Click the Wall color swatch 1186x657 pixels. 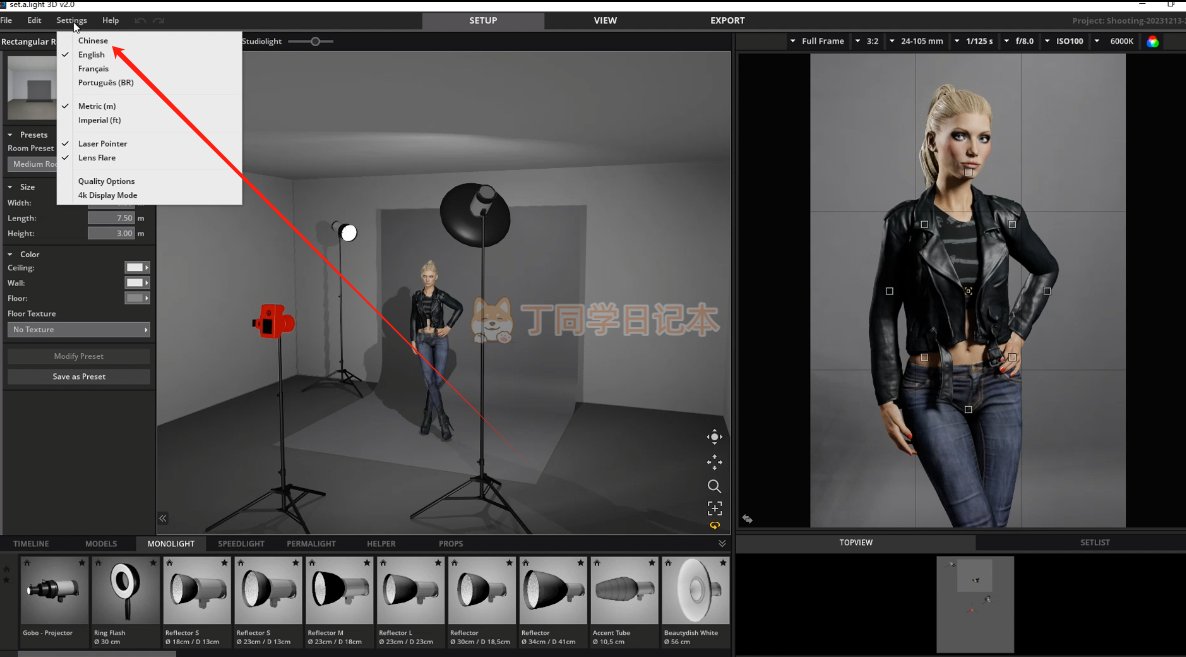136,283
